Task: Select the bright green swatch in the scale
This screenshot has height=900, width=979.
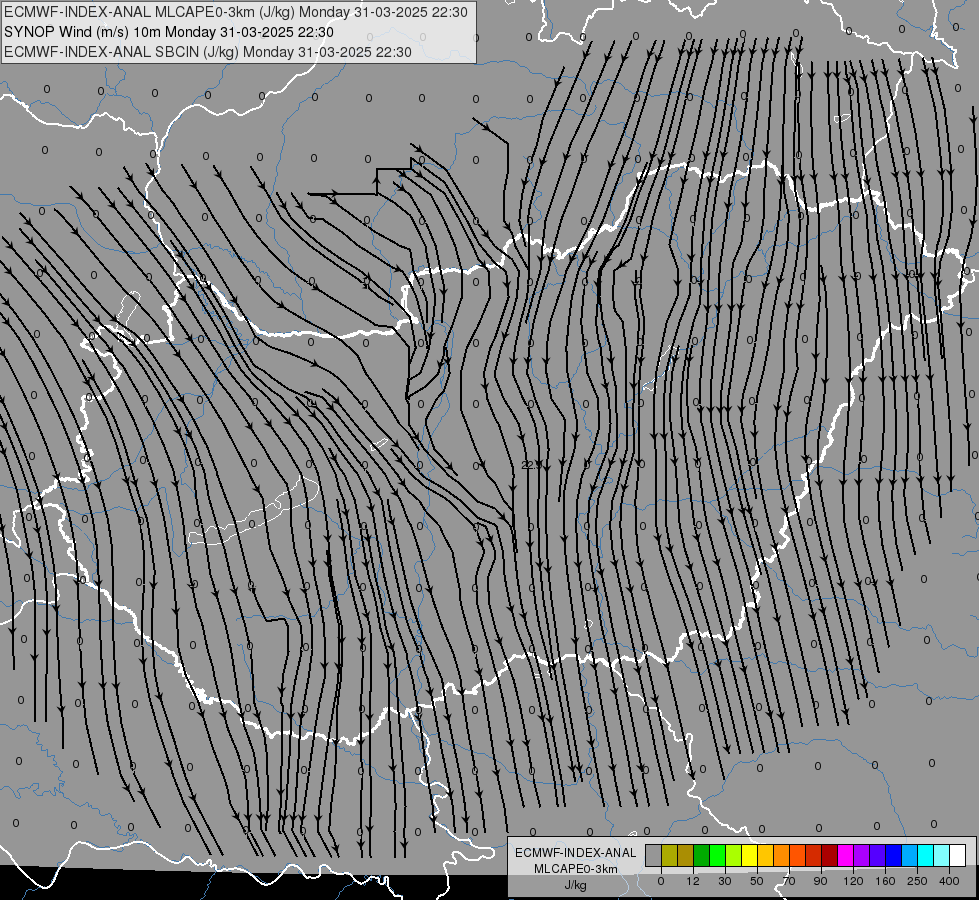Action: click(717, 855)
